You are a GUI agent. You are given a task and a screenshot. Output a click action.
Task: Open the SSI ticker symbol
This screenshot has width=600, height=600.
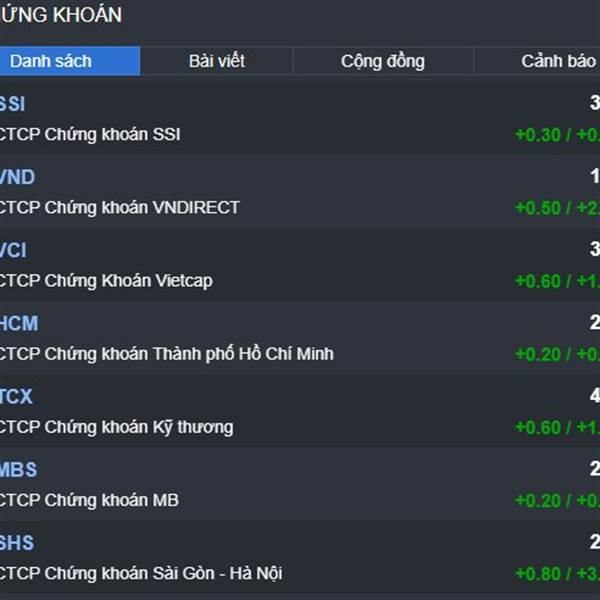pyautogui.click(x=12, y=104)
